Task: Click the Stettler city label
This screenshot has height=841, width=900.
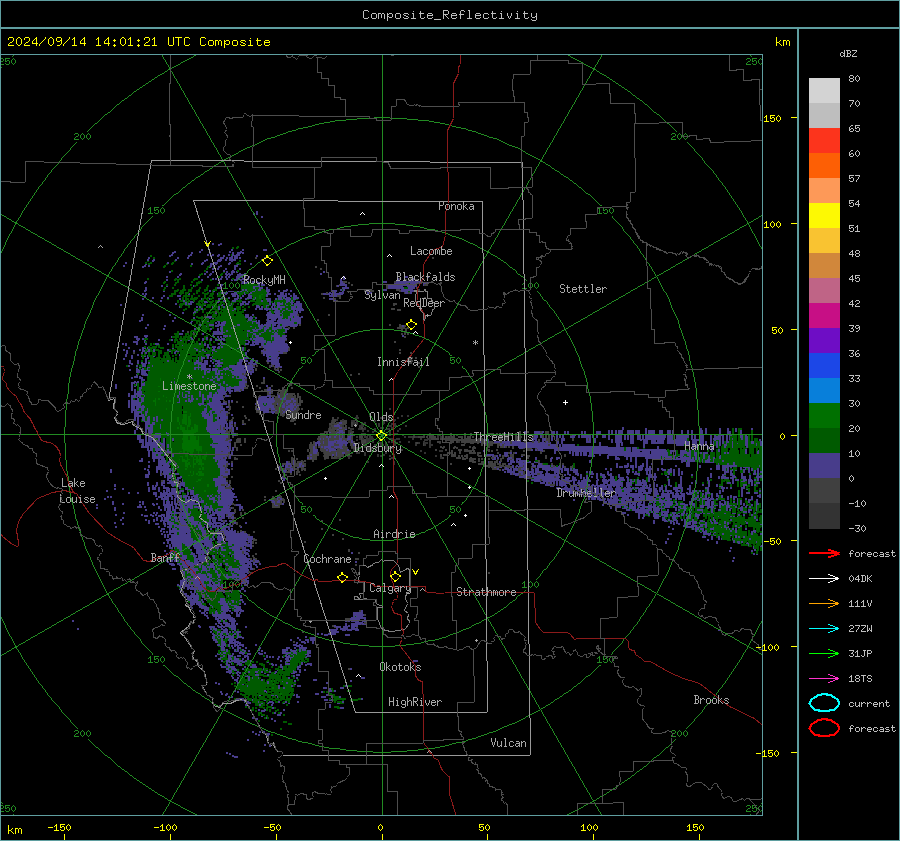Action: [583, 289]
